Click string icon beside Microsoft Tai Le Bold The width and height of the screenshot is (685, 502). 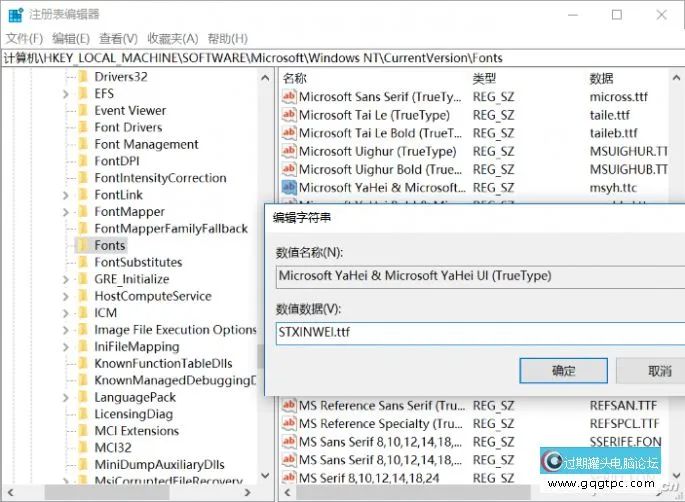coord(288,133)
